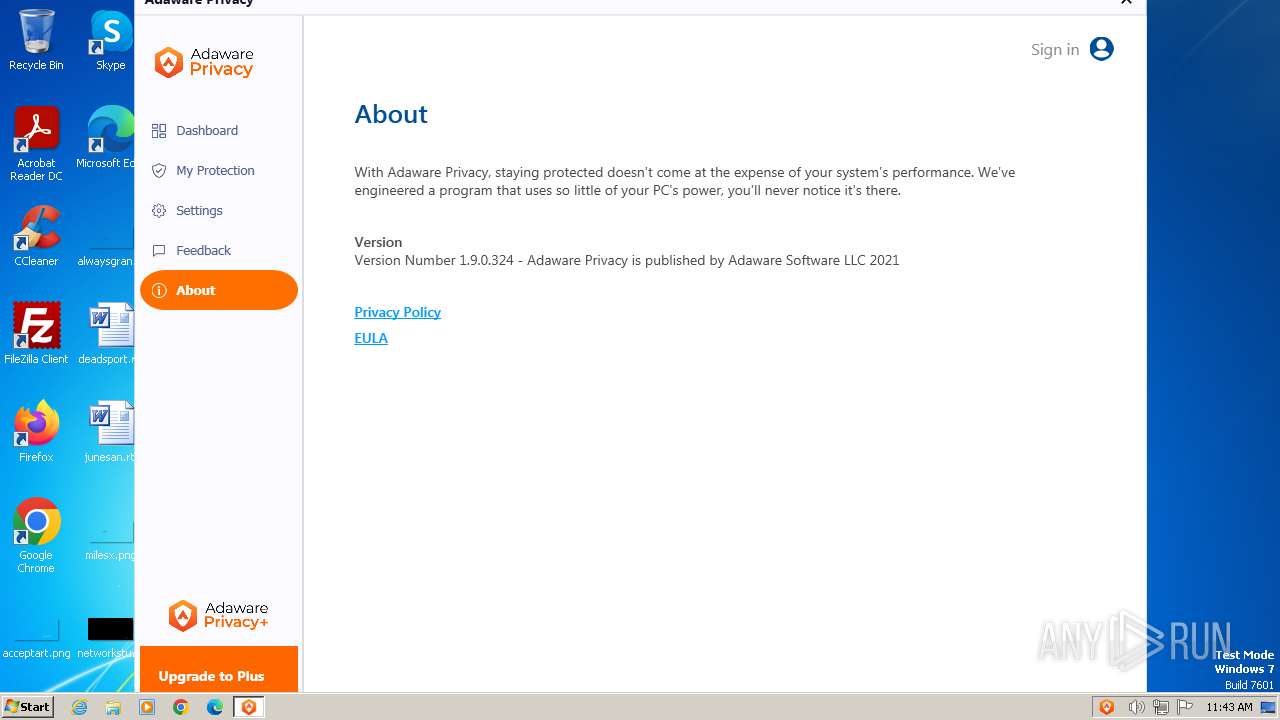Click the About info icon
The image size is (1280, 720).
[x=159, y=290]
